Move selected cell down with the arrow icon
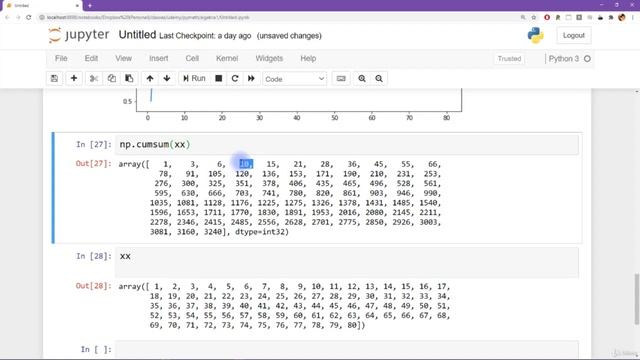 click(167, 78)
